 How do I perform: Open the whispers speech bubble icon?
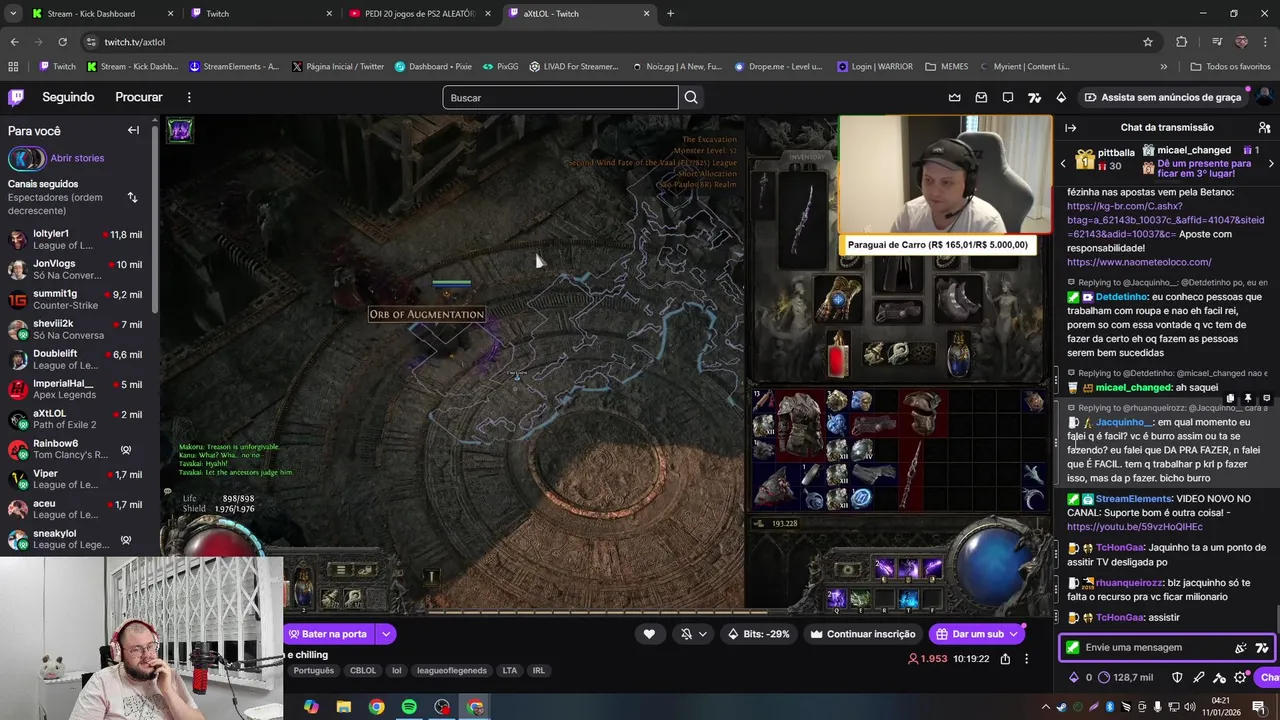pyautogui.click(x=1008, y=97)
